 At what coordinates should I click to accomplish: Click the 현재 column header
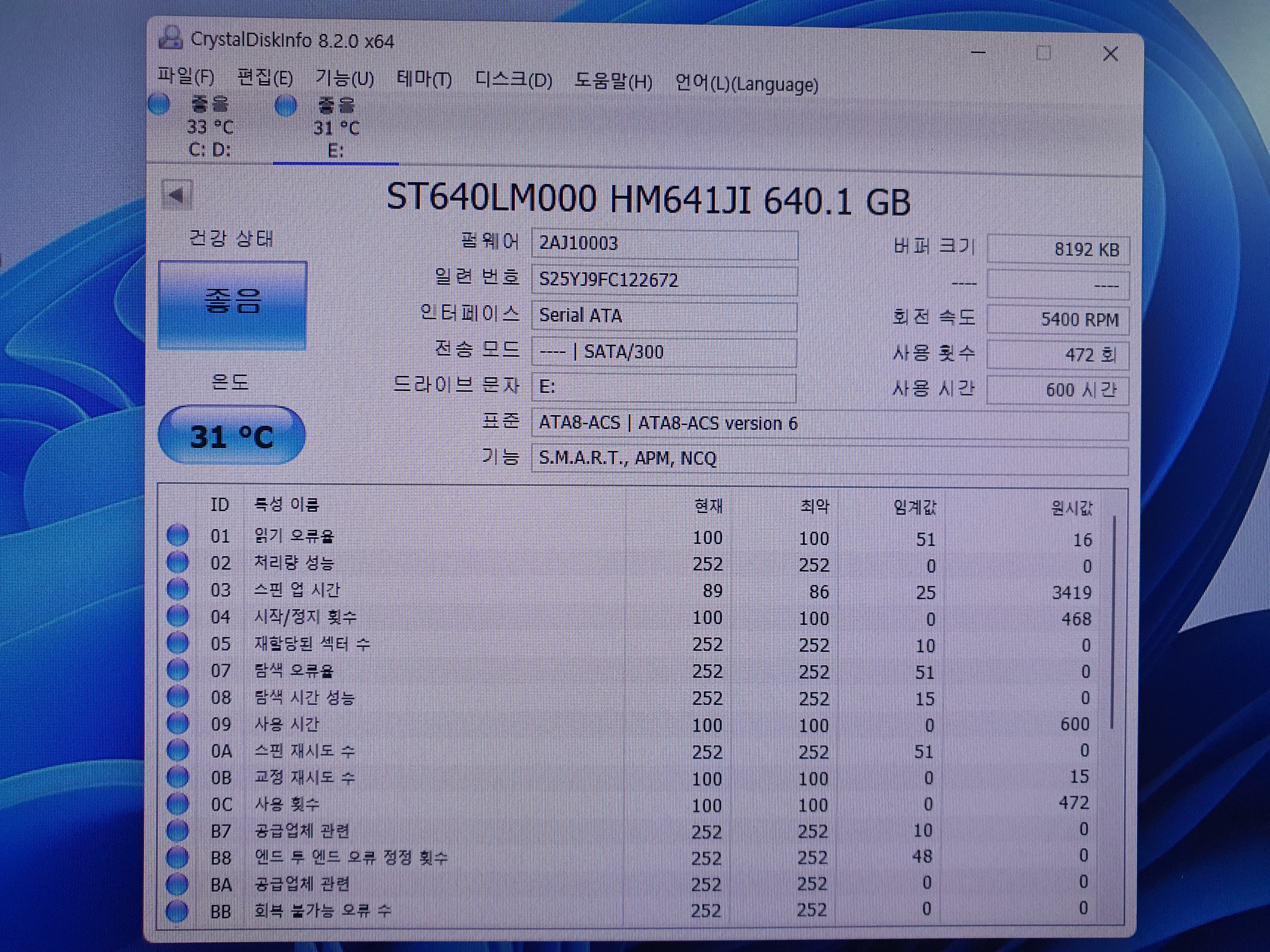coord(708,506)
